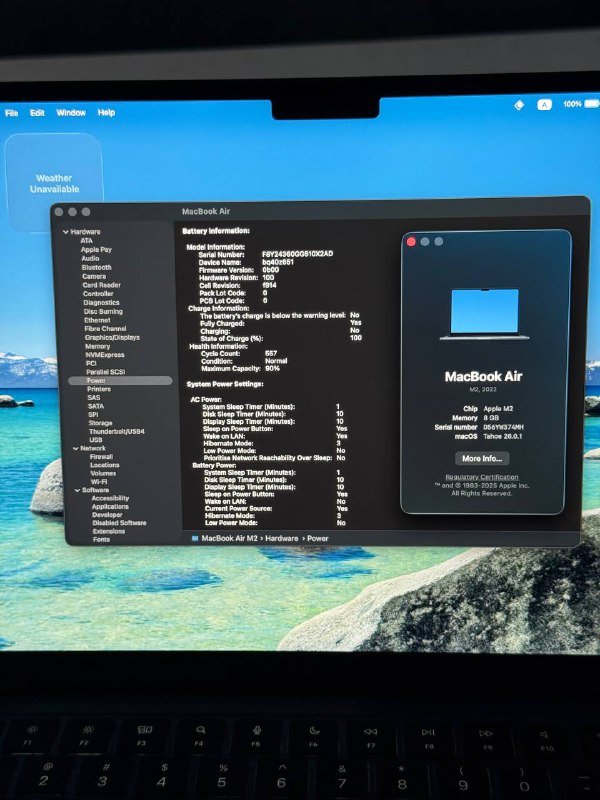
Task: Select SATA in the sidebar
Action: 95,406
